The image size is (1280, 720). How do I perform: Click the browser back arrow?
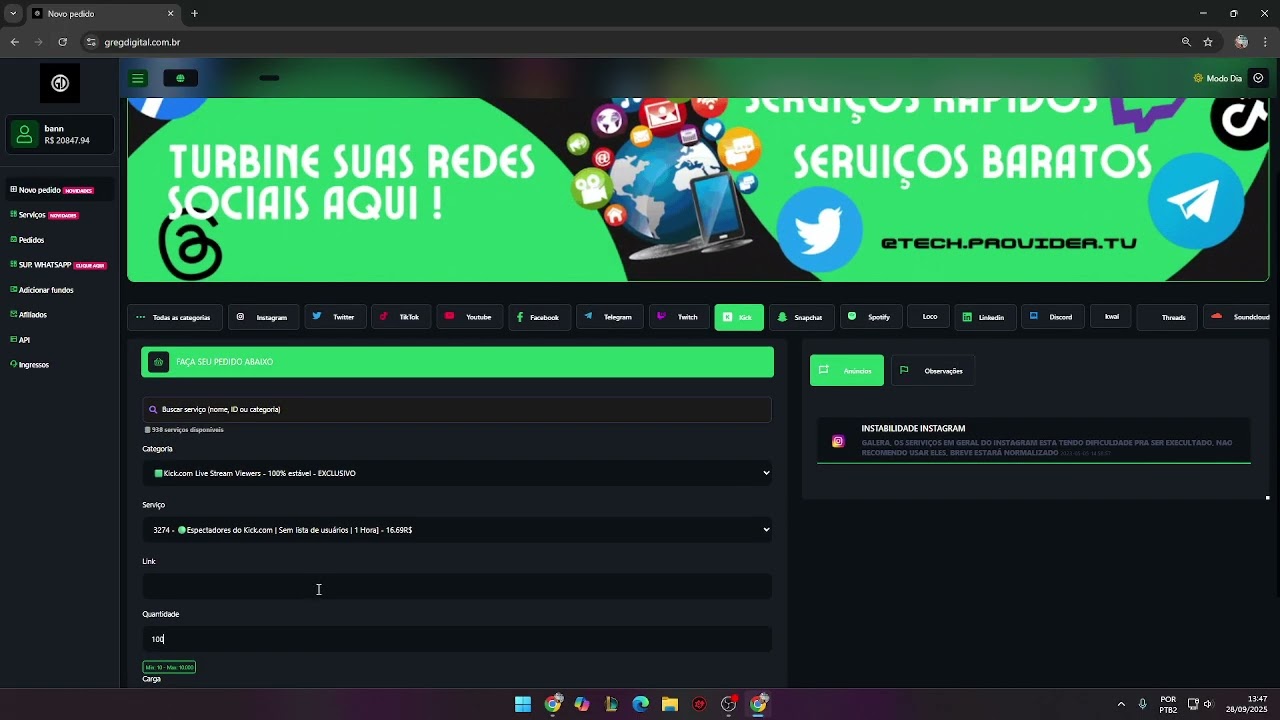14,42
